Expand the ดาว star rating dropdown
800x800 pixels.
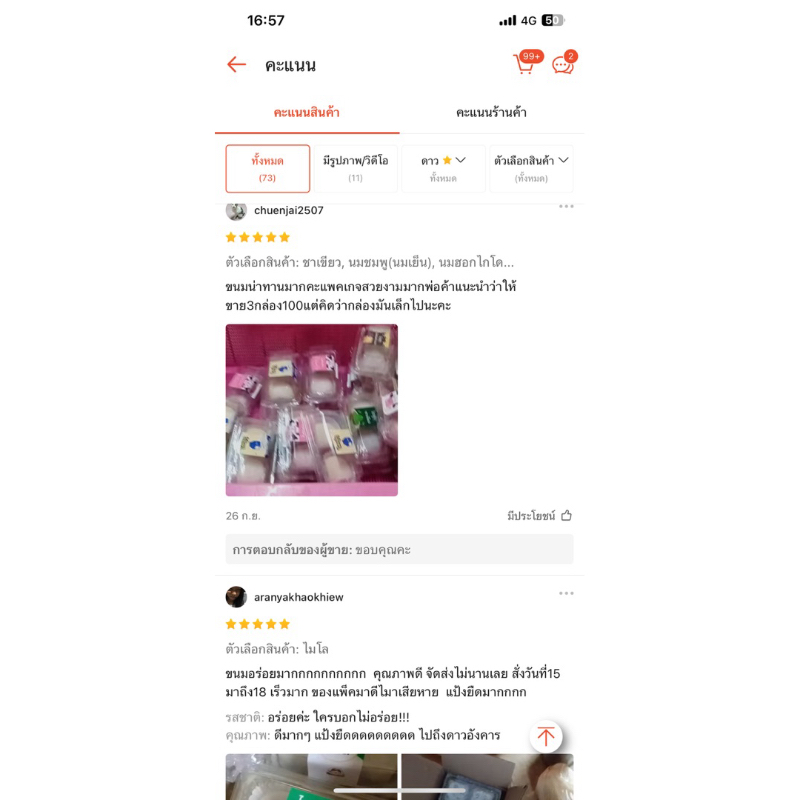coord(443,169)
